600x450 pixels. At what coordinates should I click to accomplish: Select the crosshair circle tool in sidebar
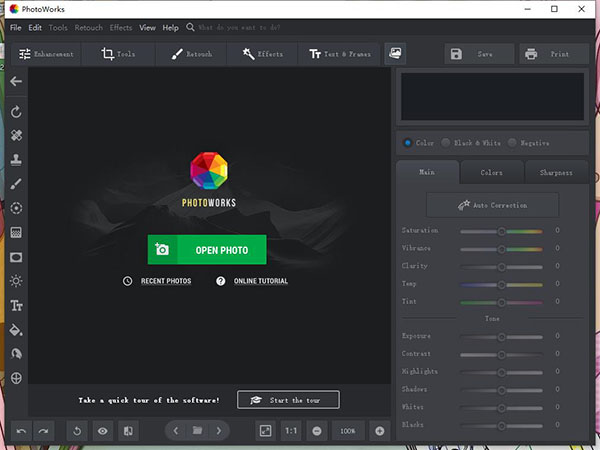(x=16, y=378)
